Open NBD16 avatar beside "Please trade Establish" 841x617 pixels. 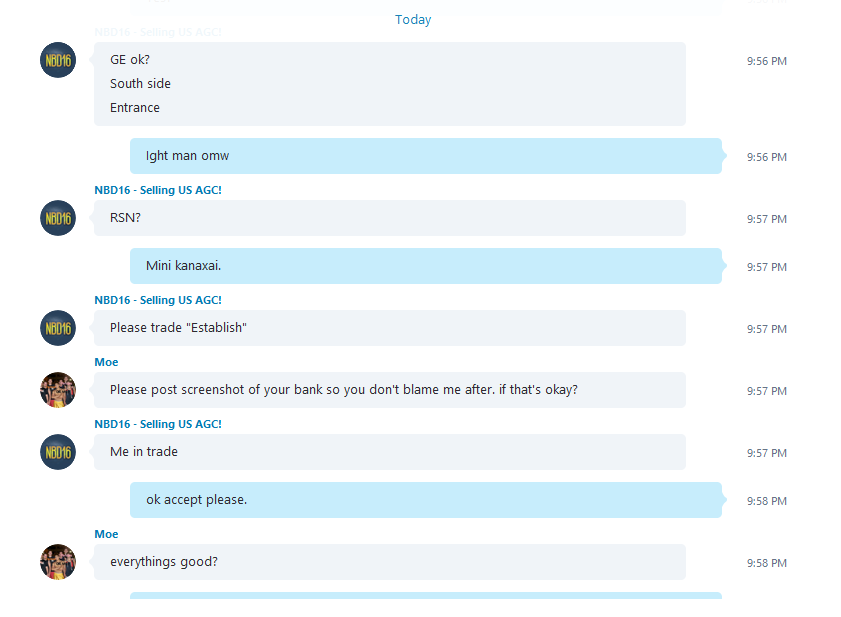point(58,328)
